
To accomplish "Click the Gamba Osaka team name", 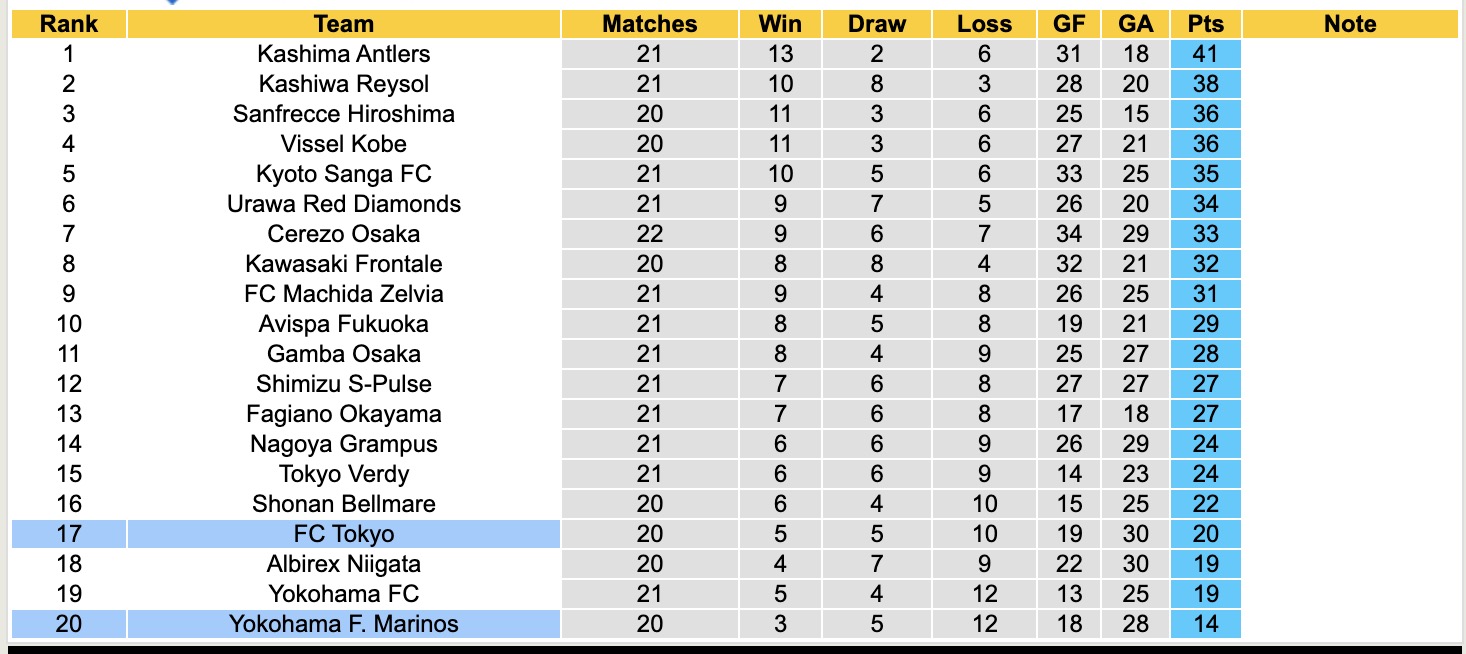I will (x=343, y=354).
